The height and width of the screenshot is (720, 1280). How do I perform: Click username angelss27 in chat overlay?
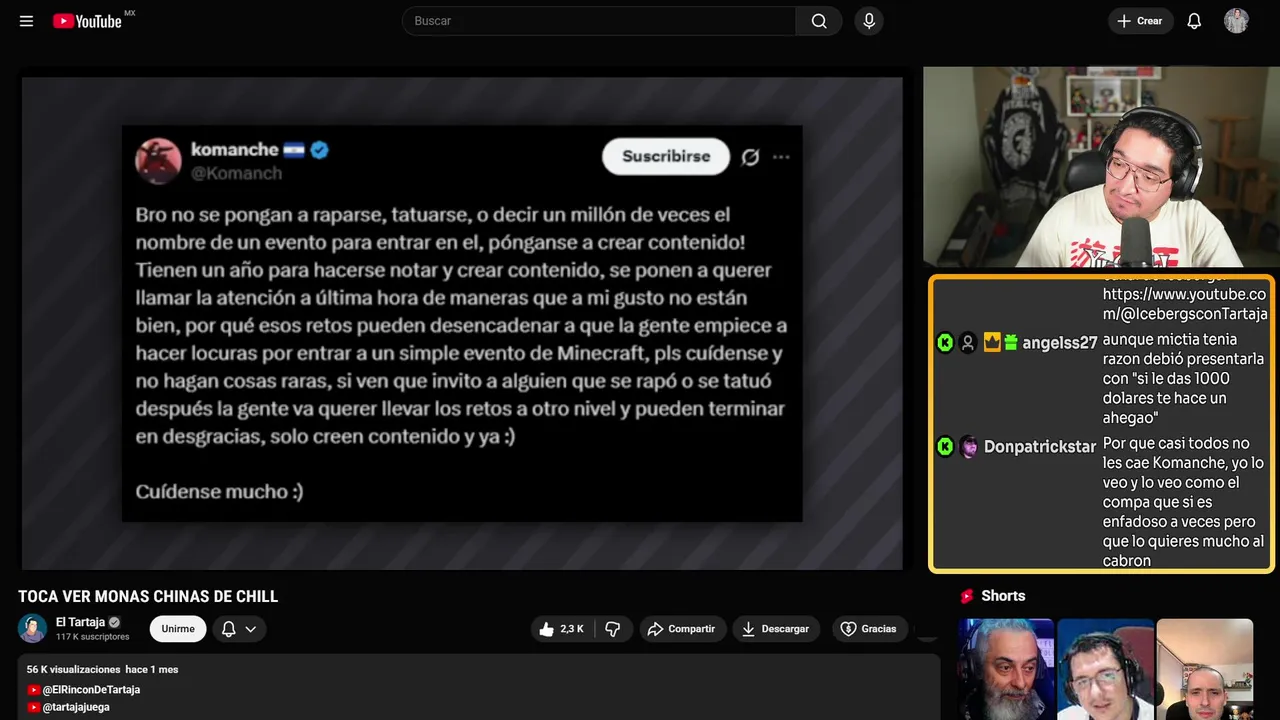(1059, 343)
